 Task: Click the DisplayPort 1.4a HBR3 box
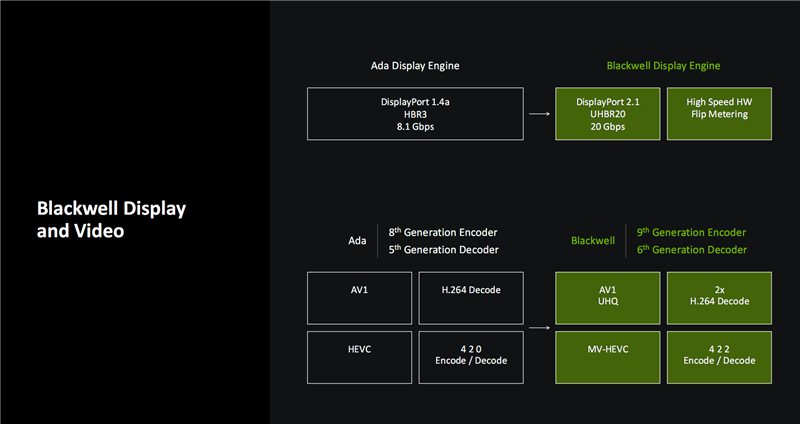[415, 114]
